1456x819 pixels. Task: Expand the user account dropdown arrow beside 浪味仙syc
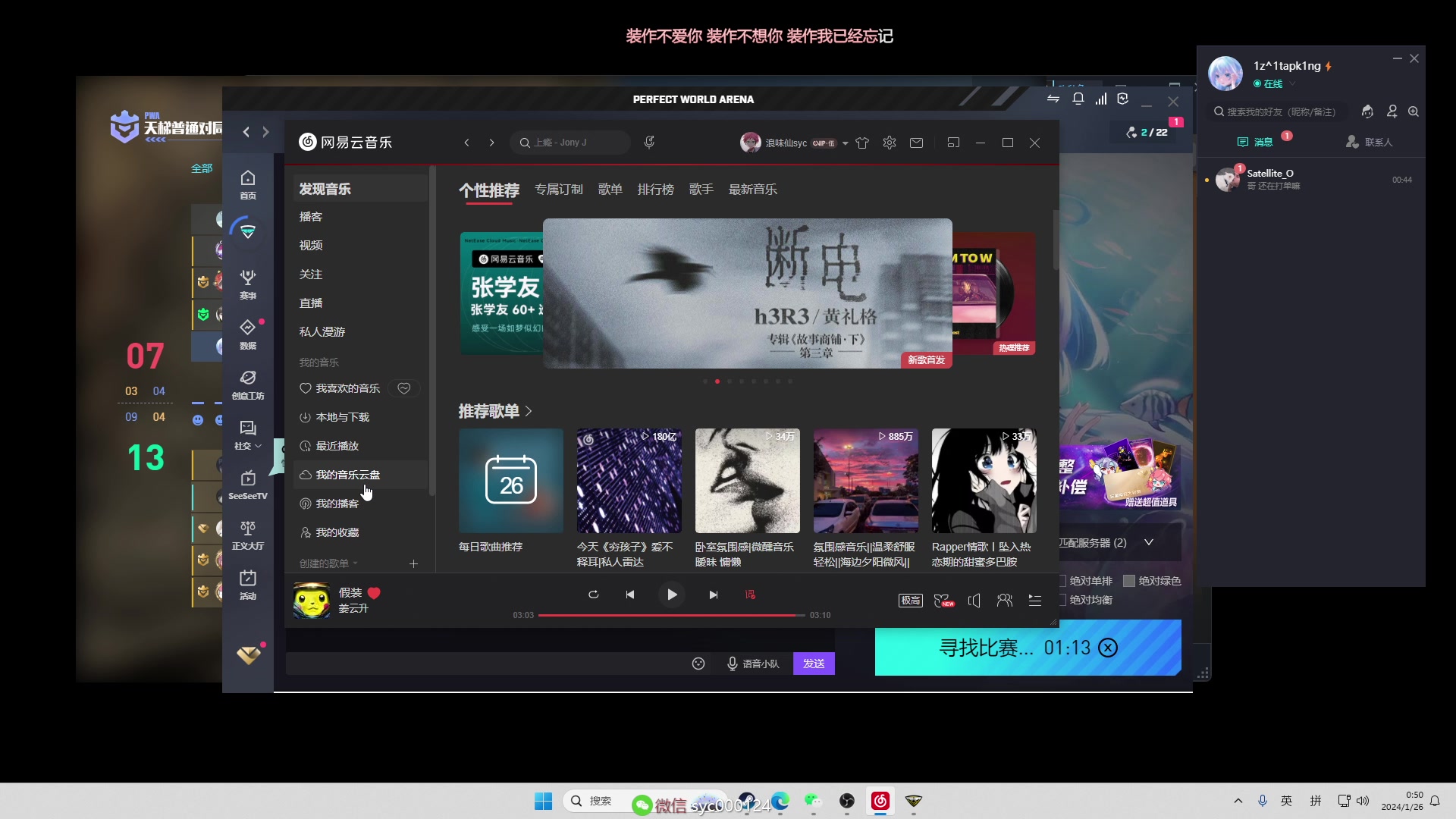(845, 143)
